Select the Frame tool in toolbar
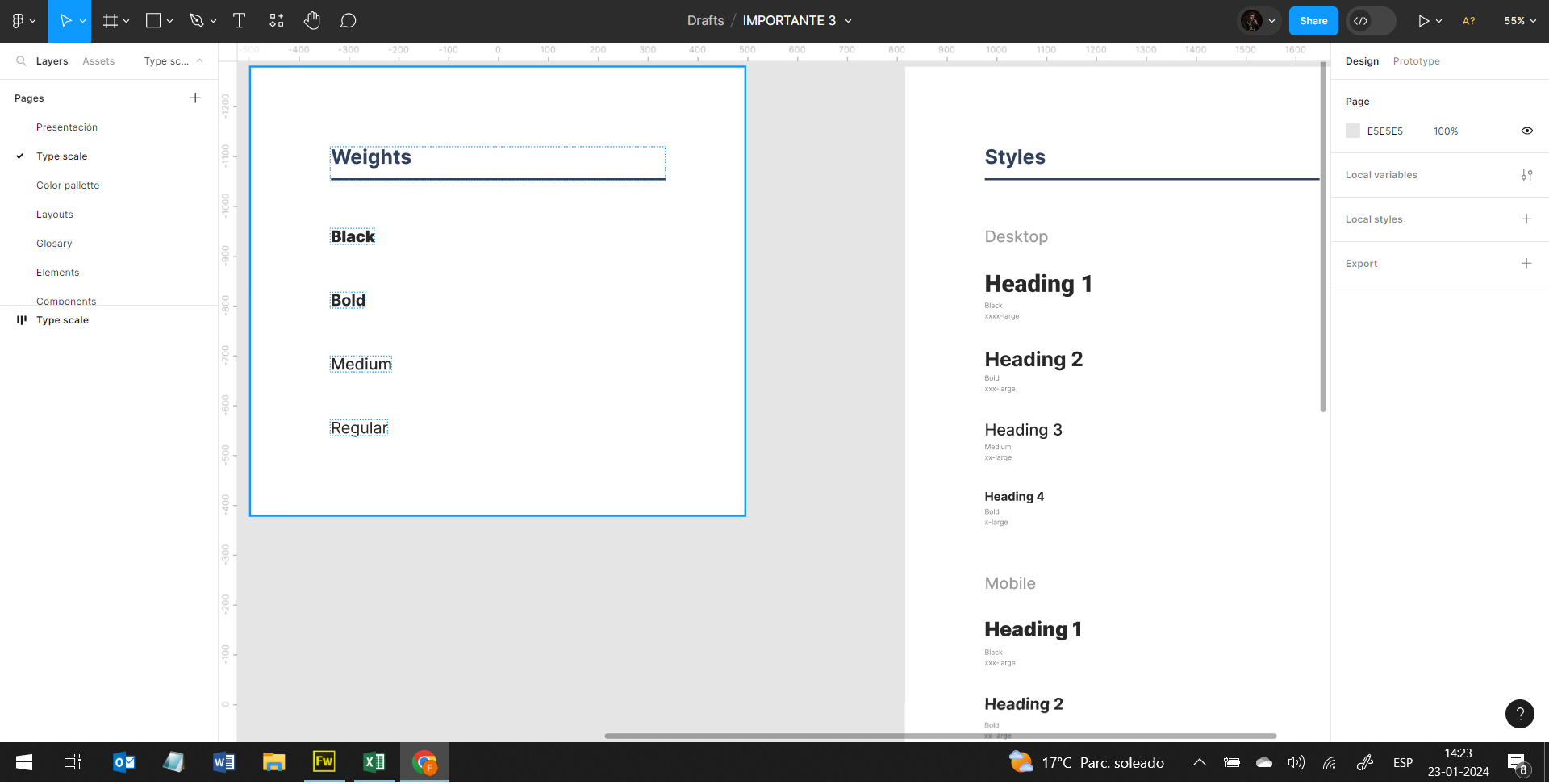 [x=111, y=21]
